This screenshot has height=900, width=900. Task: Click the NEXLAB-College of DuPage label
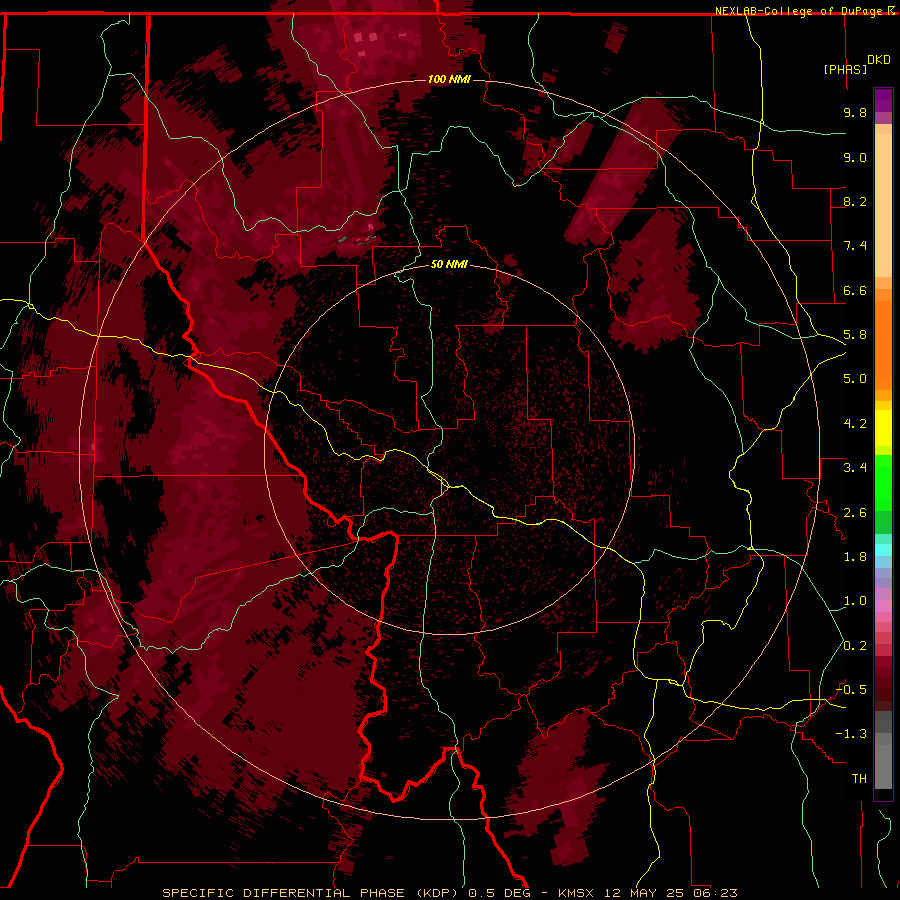point(802,11)
